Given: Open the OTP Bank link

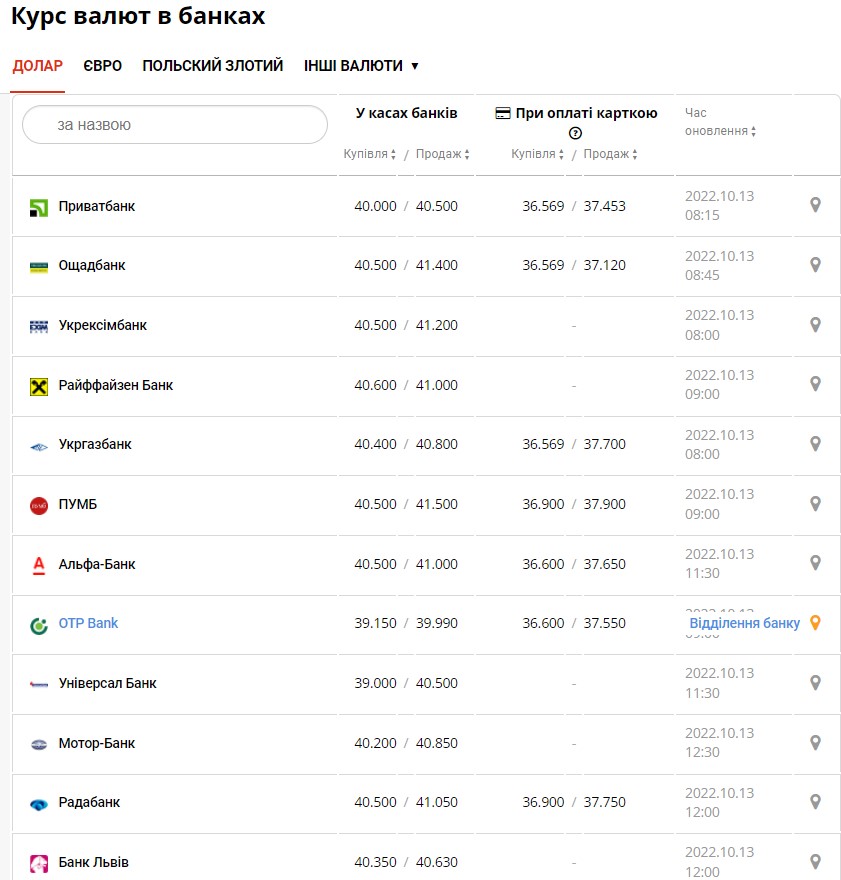Looking at the screenshot, I should point(88,623).
